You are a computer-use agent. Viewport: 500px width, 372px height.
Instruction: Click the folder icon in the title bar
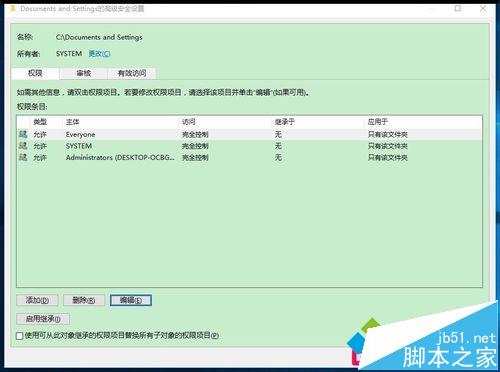[13, 9]
